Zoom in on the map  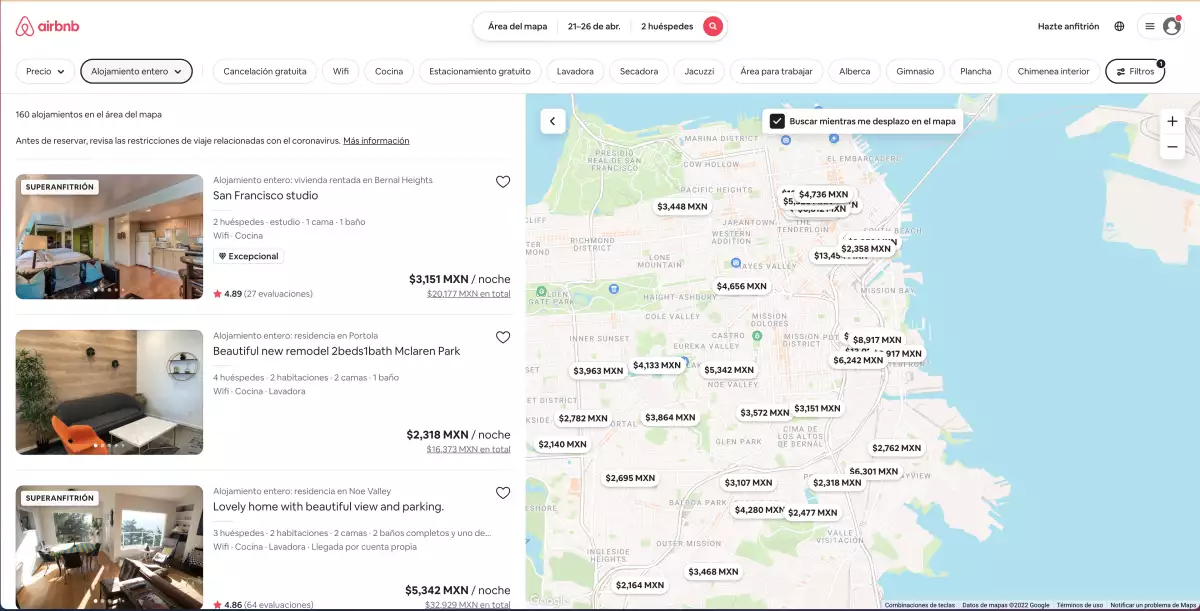point(1171,121)
